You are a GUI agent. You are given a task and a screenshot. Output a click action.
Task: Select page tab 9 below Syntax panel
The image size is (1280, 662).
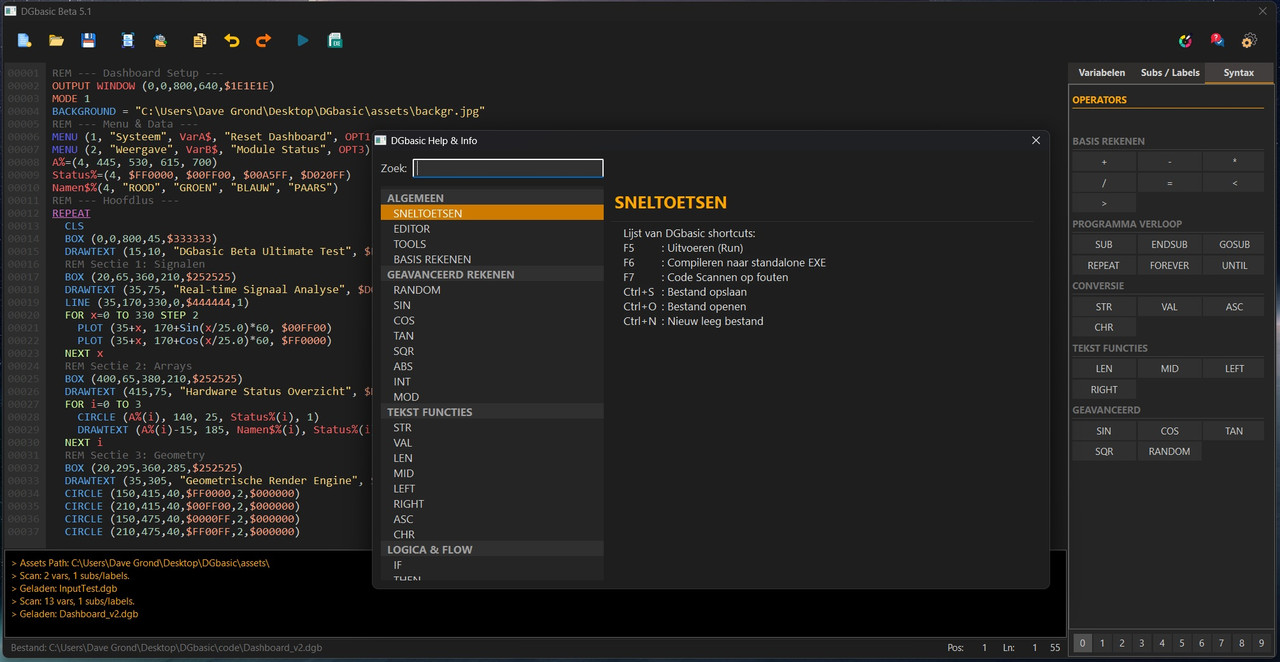click(x=1262, y=644)
